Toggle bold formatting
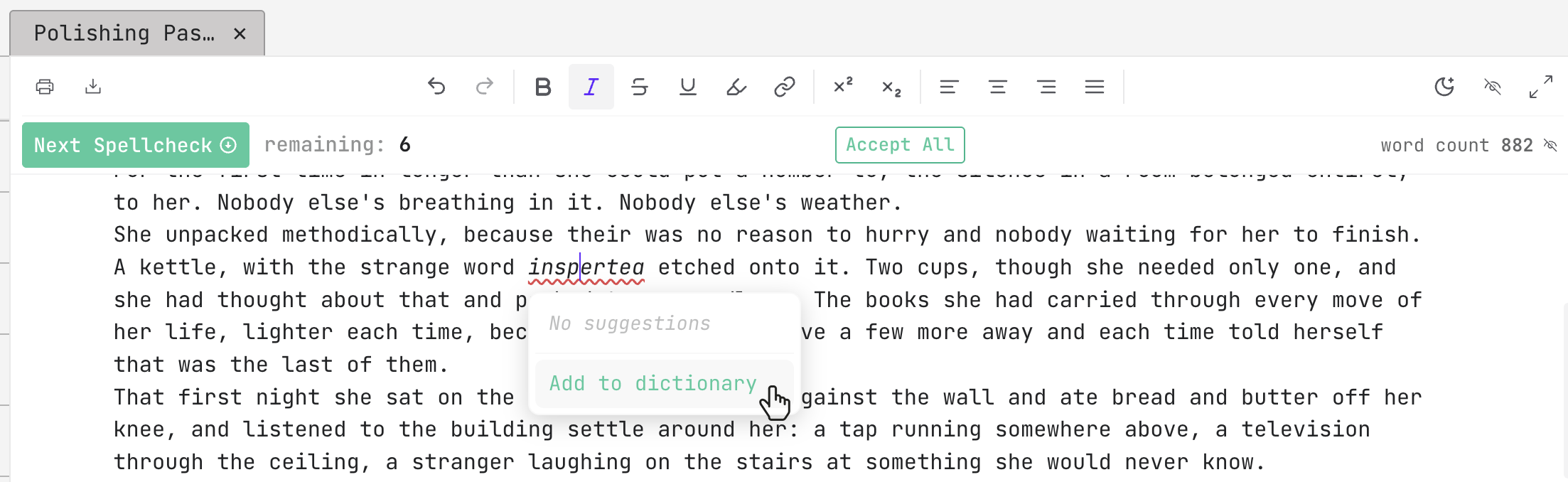Screen dimensions: 1568x482 click(543, 87)
